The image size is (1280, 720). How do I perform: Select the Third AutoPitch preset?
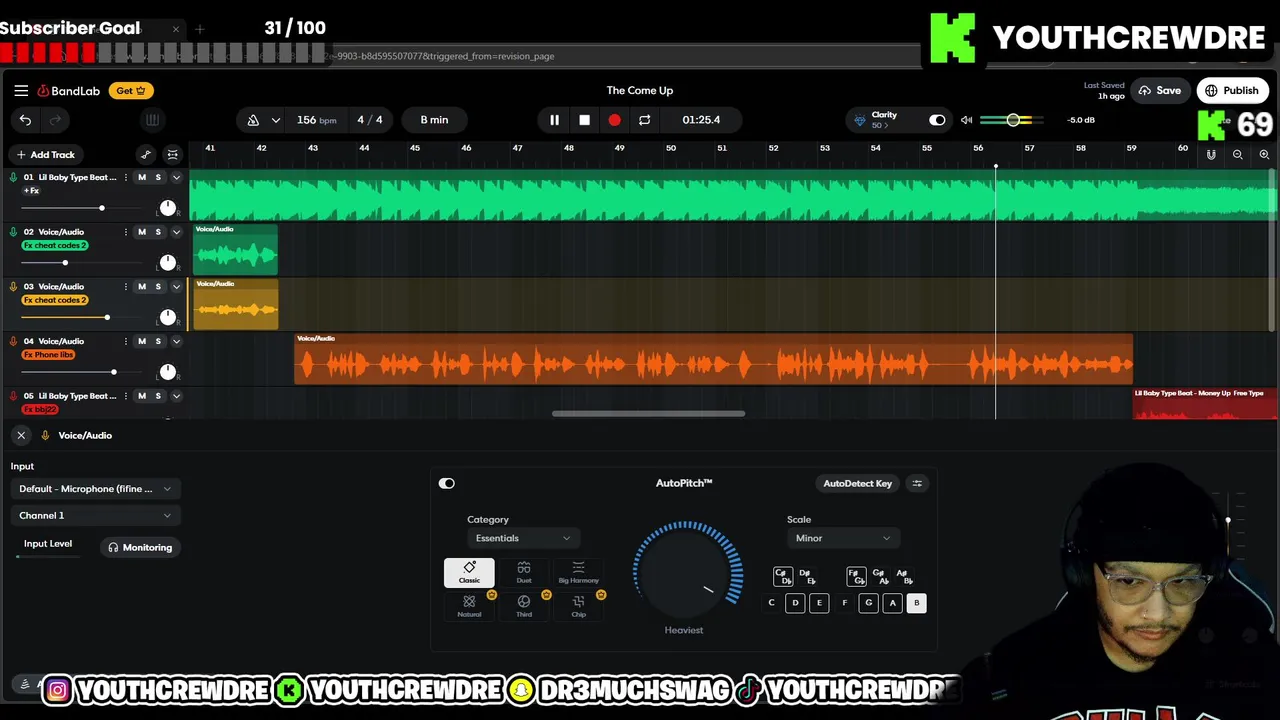pyautogui.click(x=524, y=606)
